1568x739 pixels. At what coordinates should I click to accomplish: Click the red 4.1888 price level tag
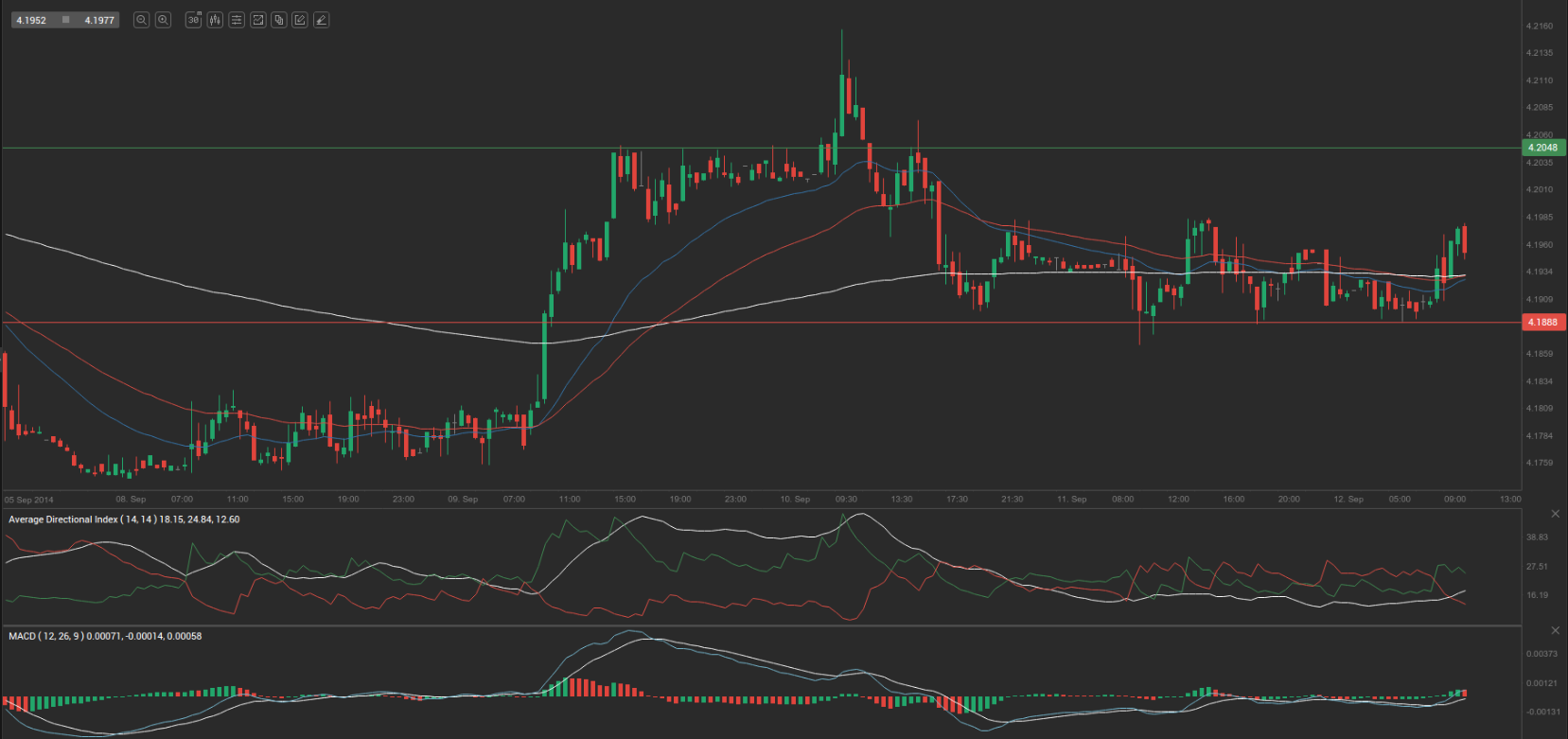pos(1542,323)
